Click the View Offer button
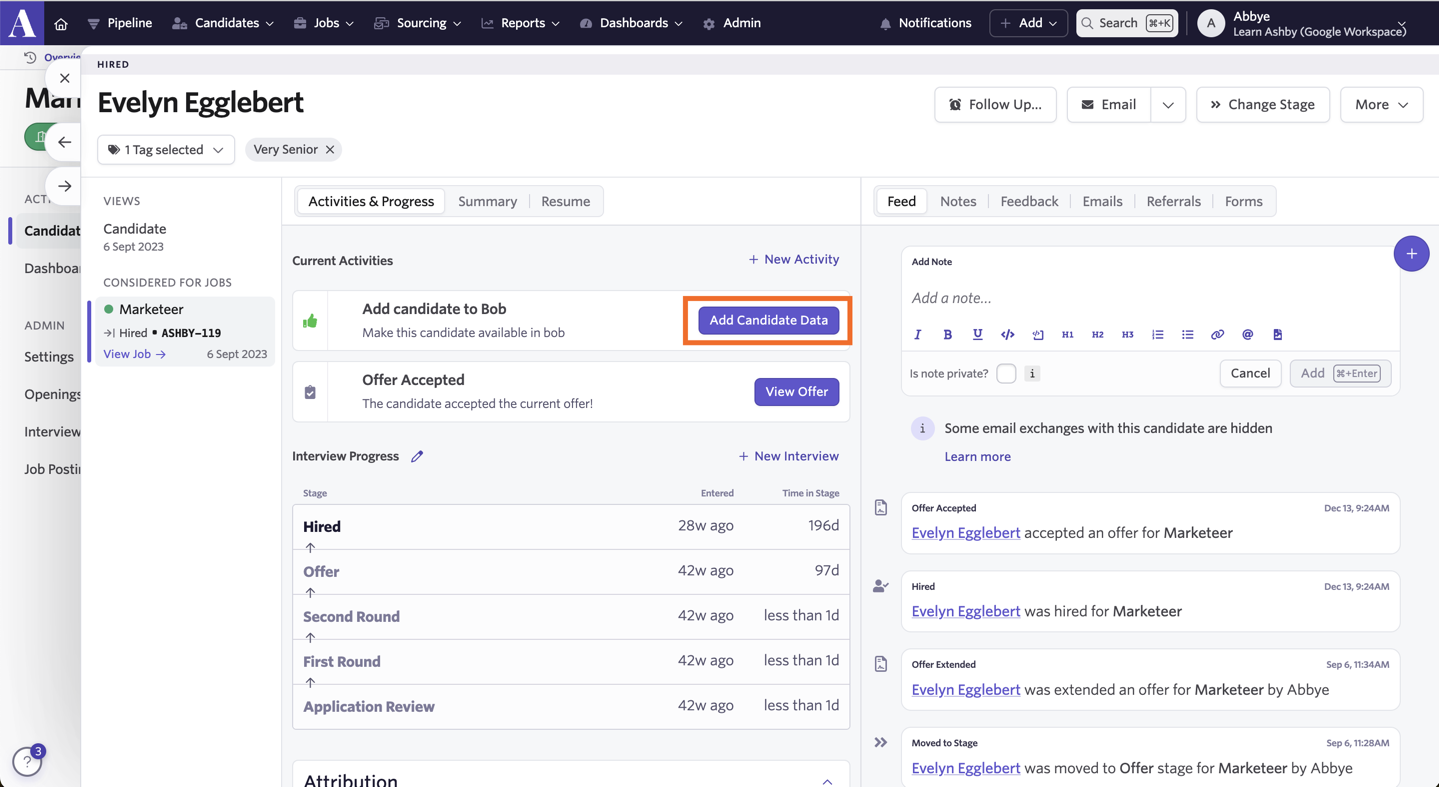This screenshot has width=1439, height=787. pyautogui.click(x=797, y=392)
